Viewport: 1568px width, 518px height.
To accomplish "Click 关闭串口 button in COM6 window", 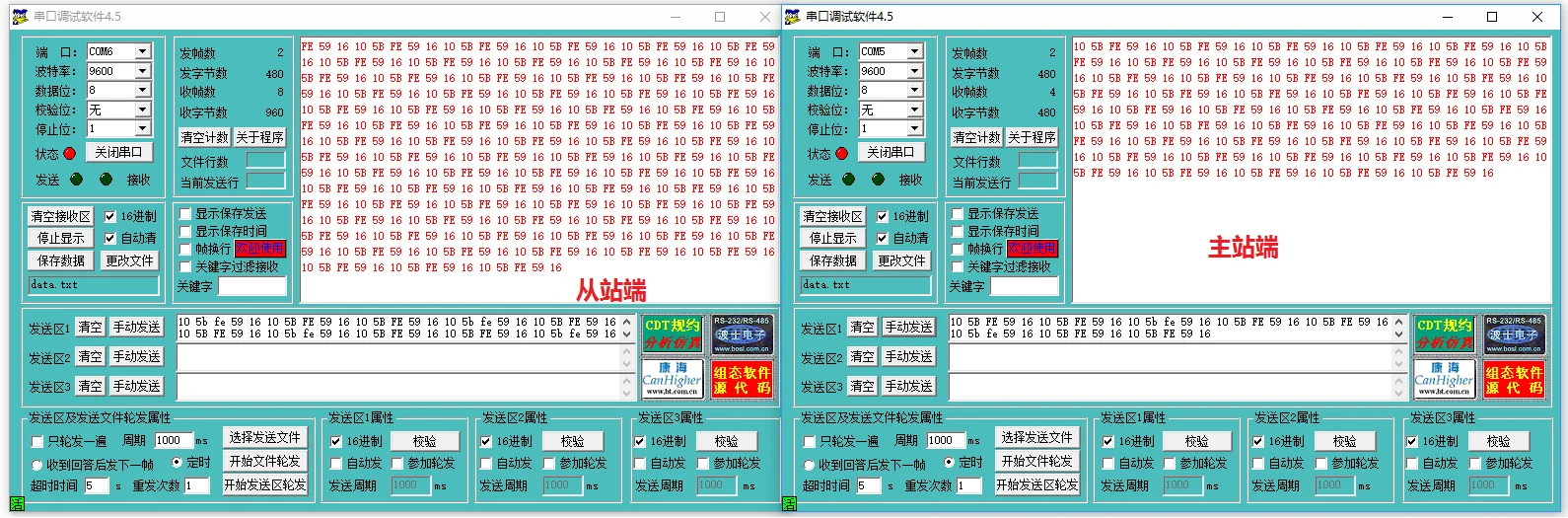I will (118, 153).
